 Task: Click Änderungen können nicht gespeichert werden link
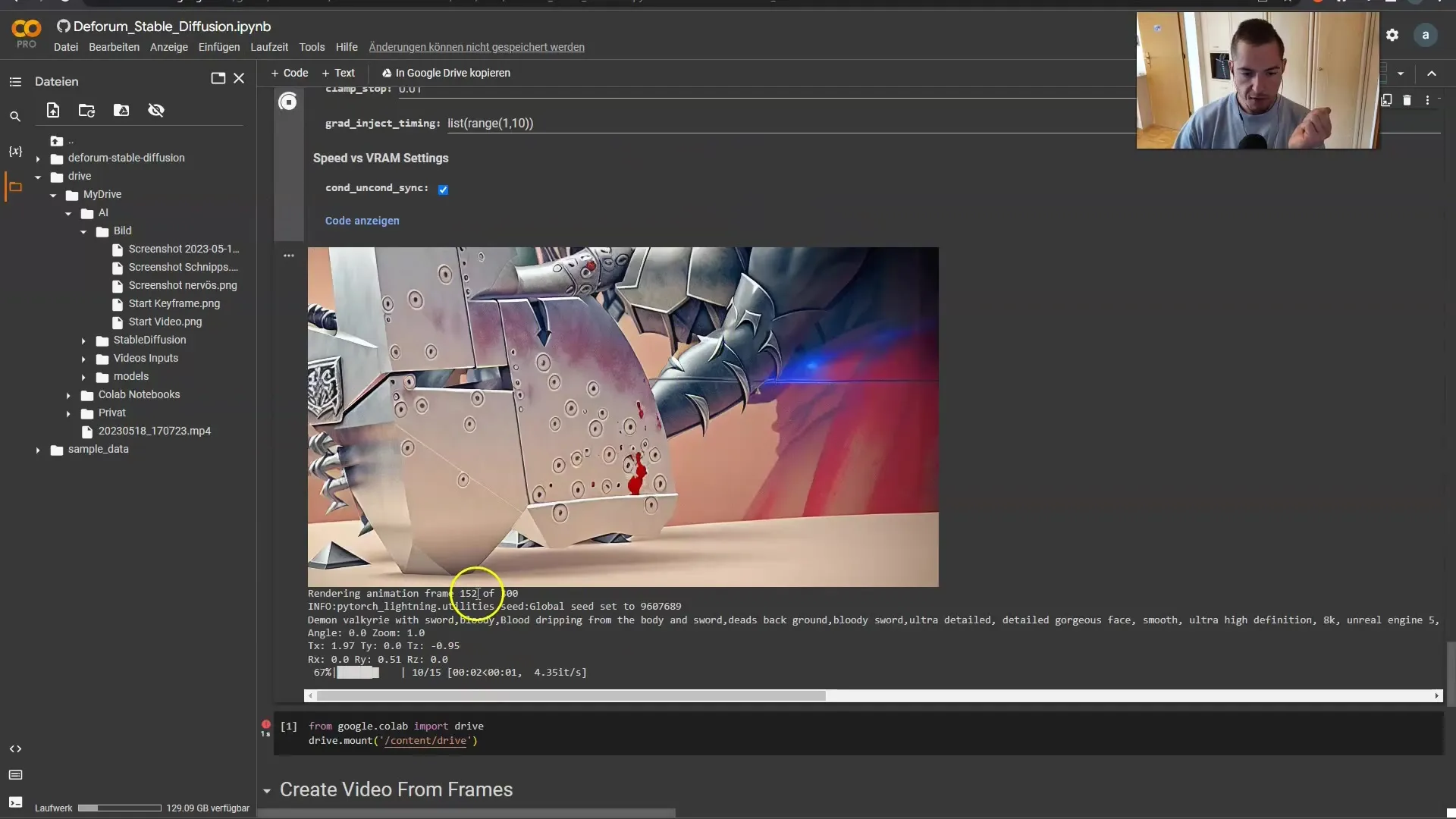[476, 47]
